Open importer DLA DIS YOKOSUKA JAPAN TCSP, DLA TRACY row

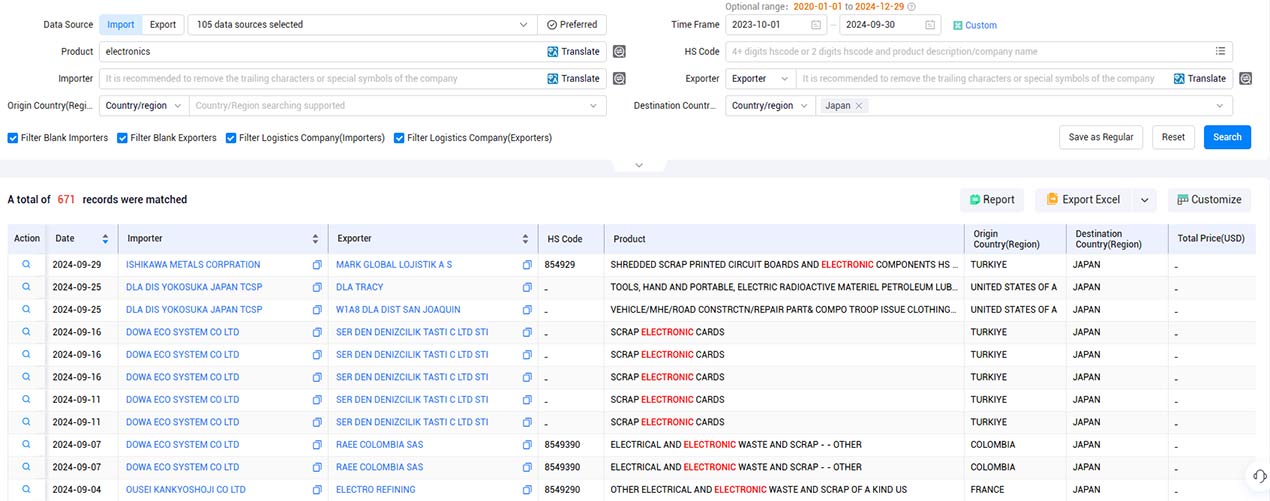pyautogui.click(x=194, y=287)
